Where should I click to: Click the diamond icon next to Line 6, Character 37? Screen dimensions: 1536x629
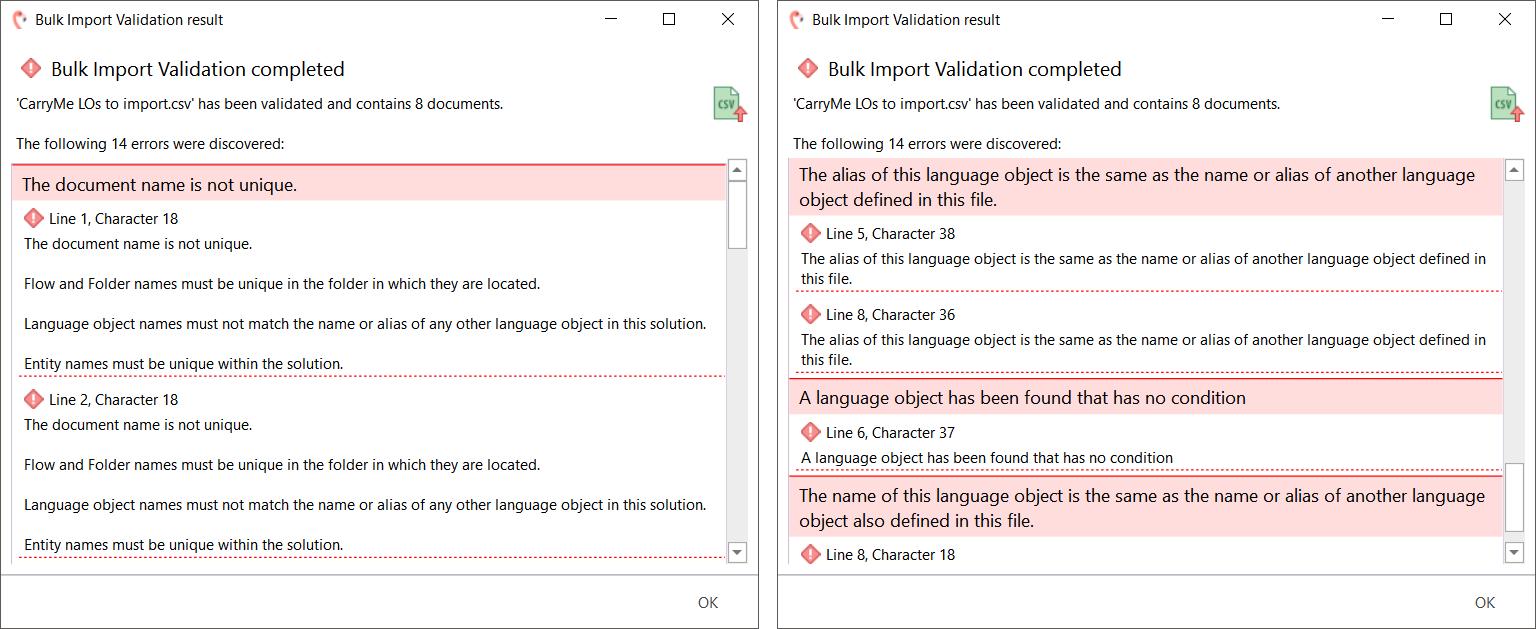811,432
